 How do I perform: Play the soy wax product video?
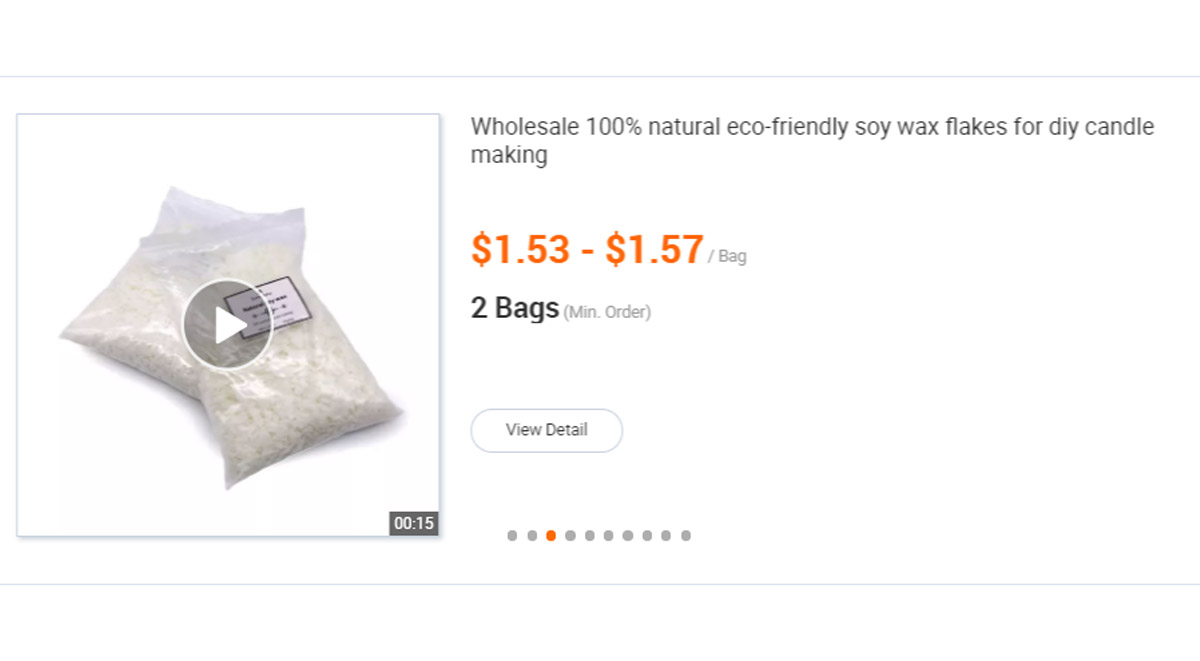pos(228,325)
